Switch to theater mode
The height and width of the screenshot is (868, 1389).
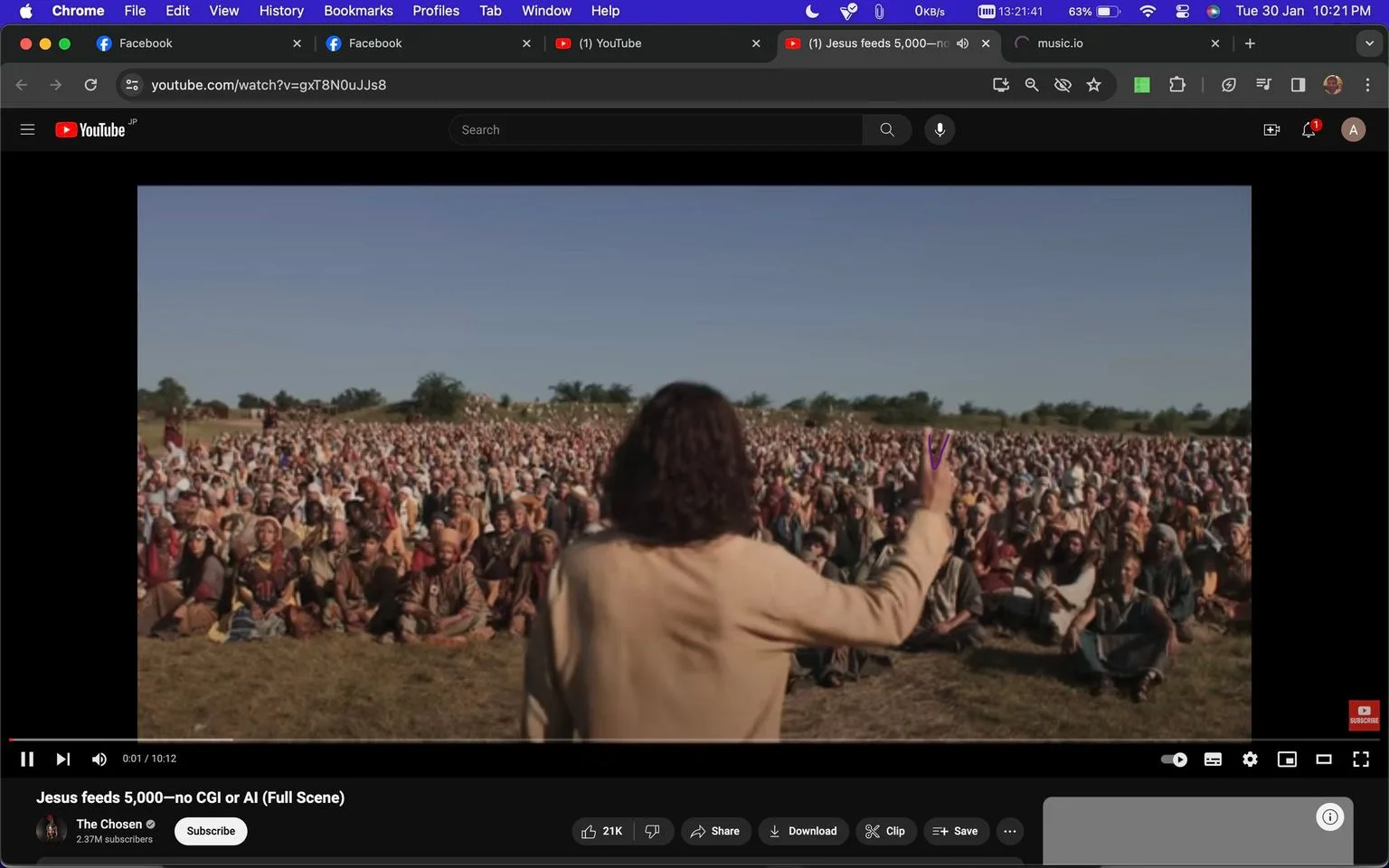(1324, 759)
